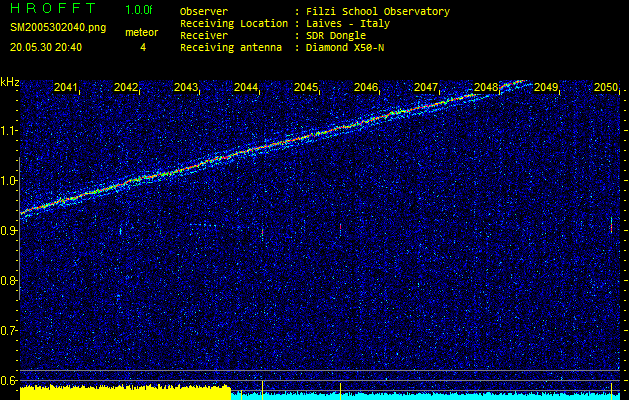Click the 2046 time axis marker
The image size is (629, 400).
click(365, 87)
